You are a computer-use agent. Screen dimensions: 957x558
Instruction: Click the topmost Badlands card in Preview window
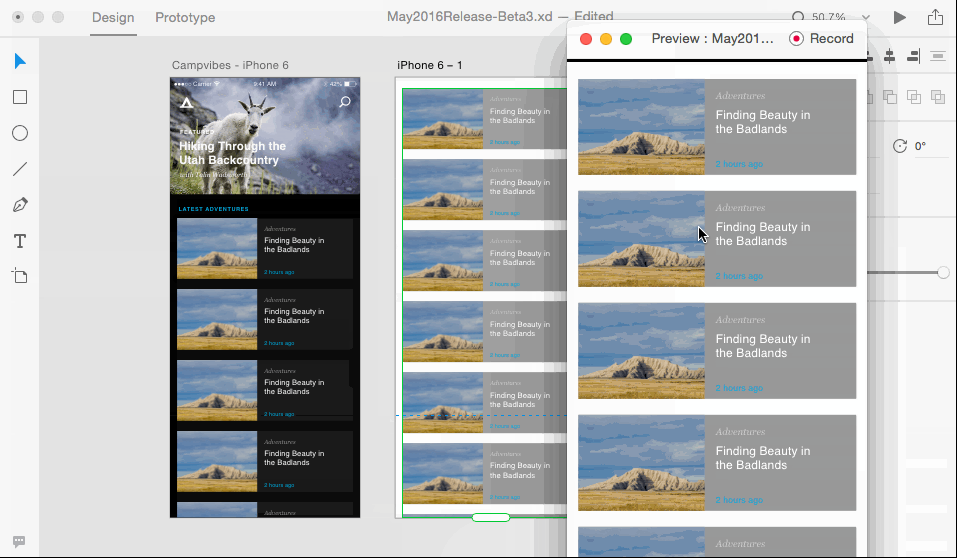(717, 127)
